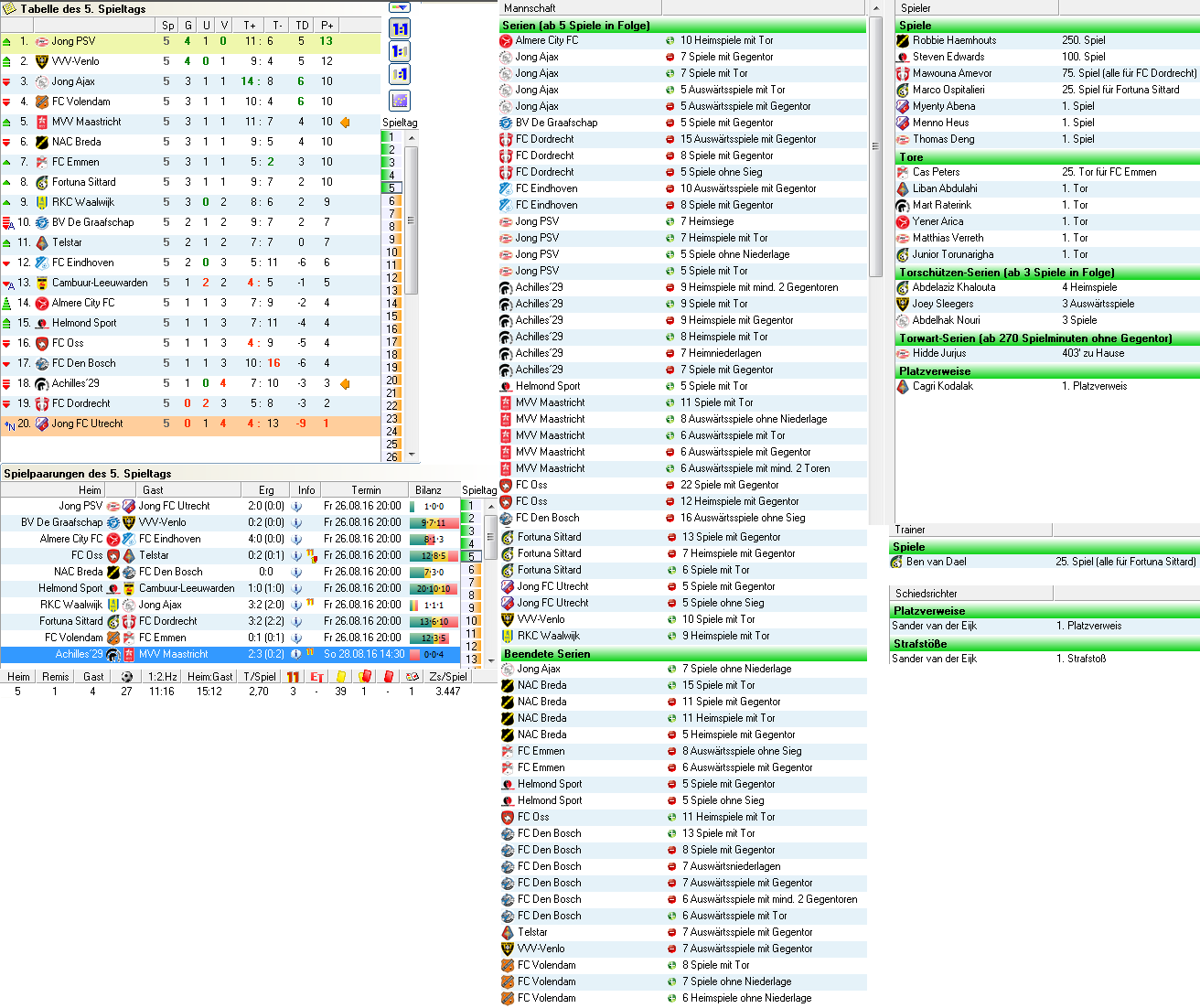Click the penalty 11 icon in stats header

(x=293, y=677)
